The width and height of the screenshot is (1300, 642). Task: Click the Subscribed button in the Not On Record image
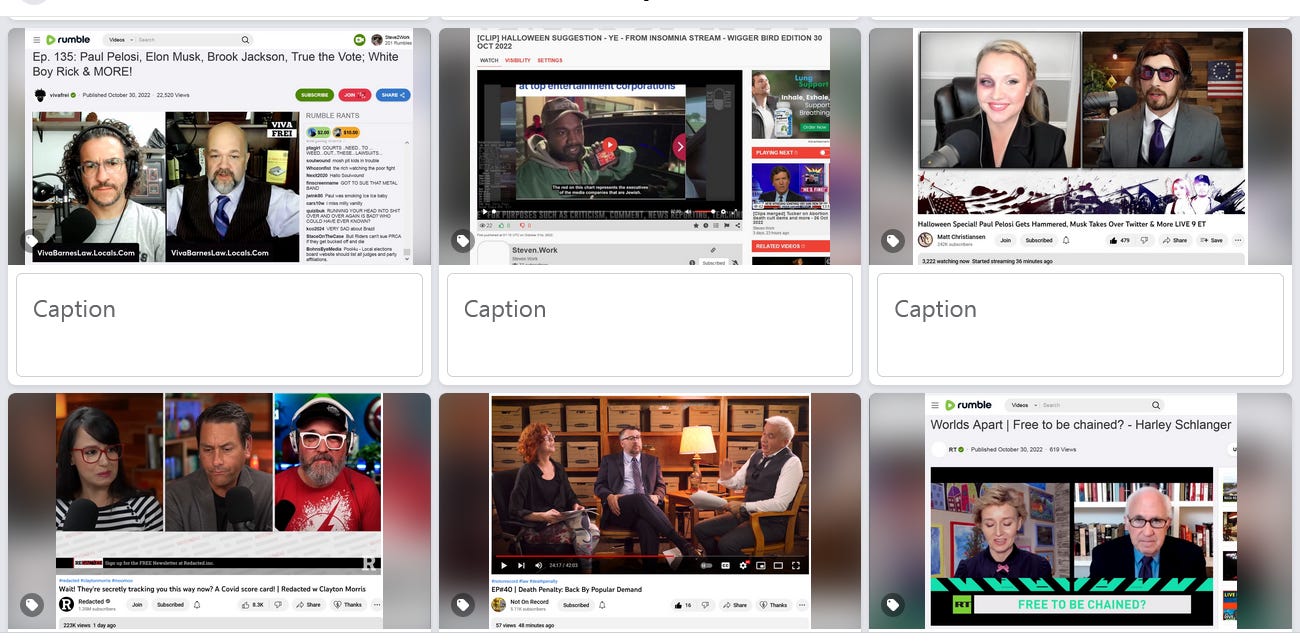[577, 604]
